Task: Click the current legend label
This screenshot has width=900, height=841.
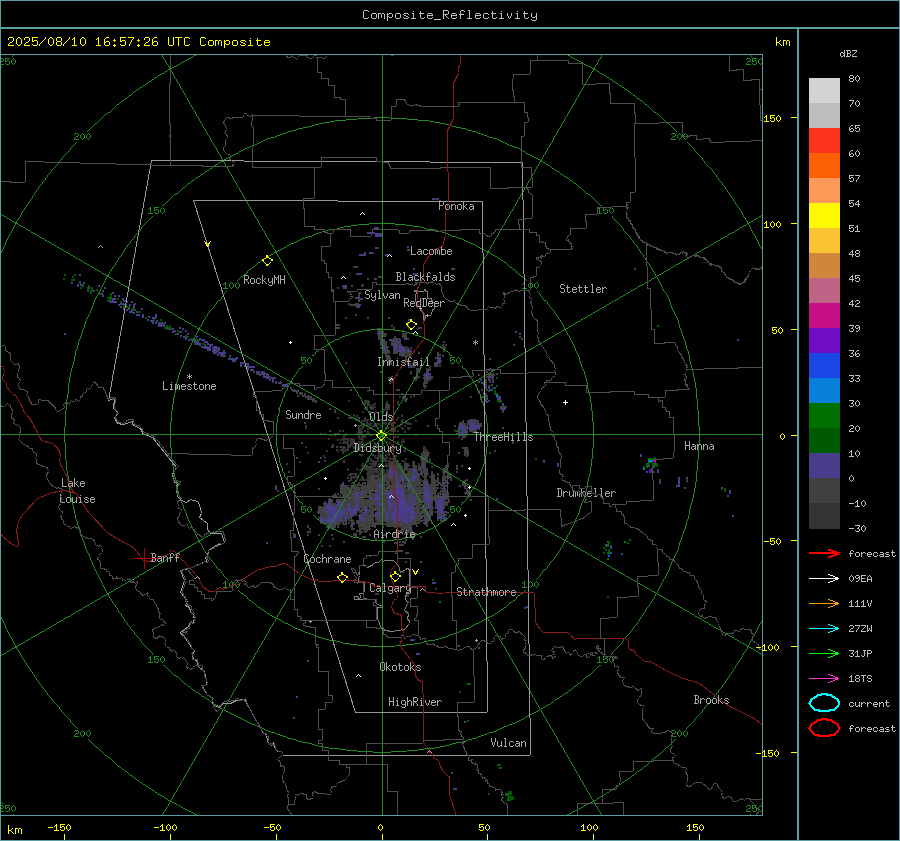Action: click(869, 704)
